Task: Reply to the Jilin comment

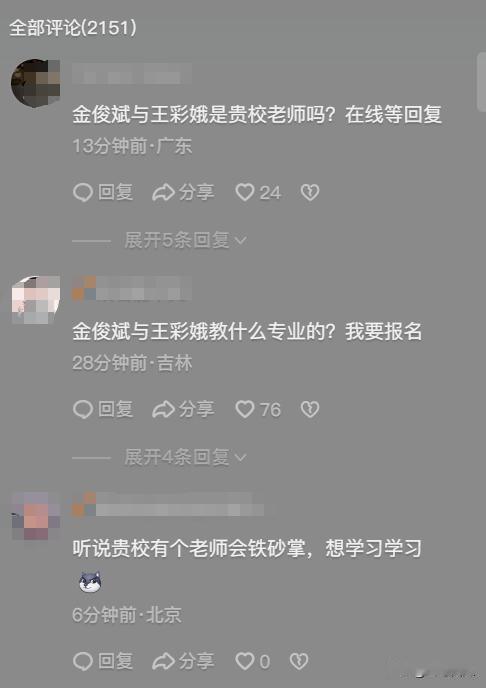Action: click(x=103, y=409)
